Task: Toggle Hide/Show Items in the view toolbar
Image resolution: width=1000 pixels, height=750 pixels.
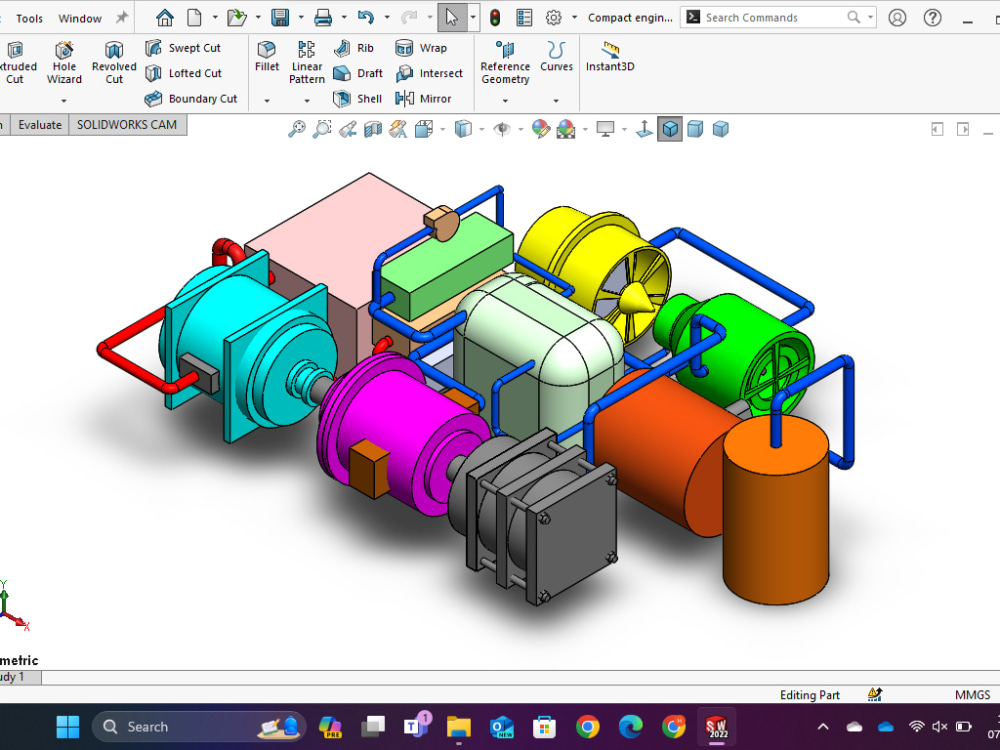Action: 505,129
